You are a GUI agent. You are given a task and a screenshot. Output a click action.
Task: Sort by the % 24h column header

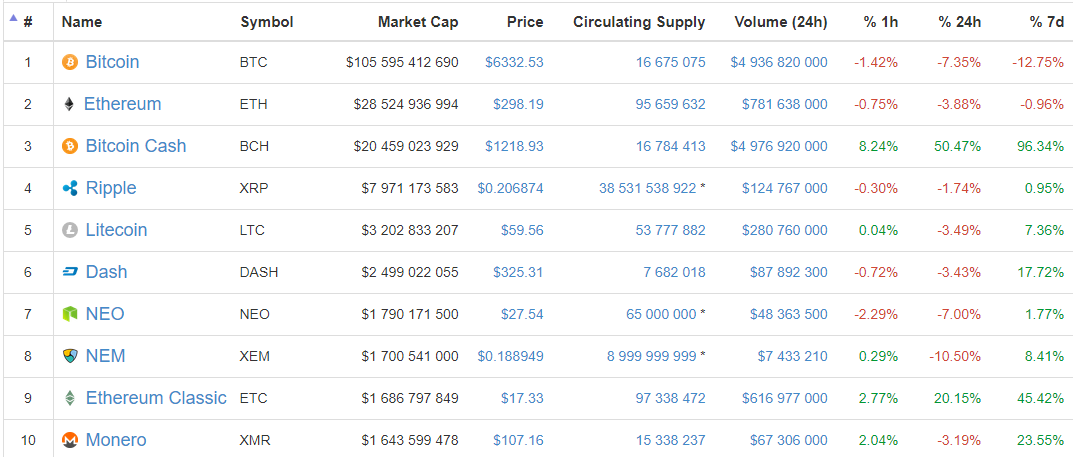[959, 22]
